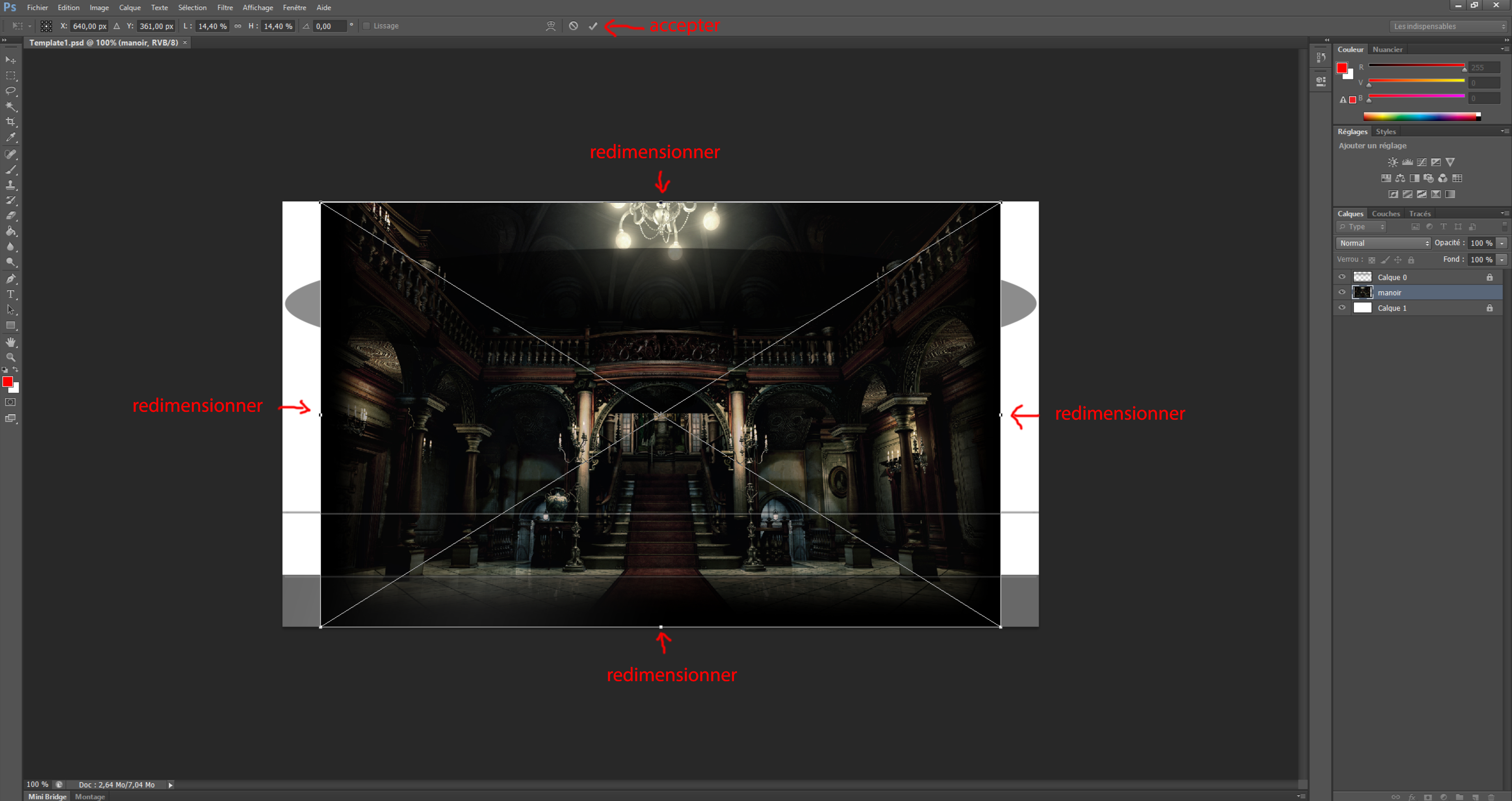Screen dimensions: 1512x801
Task: Select the History Brush tool
Action: coord(11,200)
